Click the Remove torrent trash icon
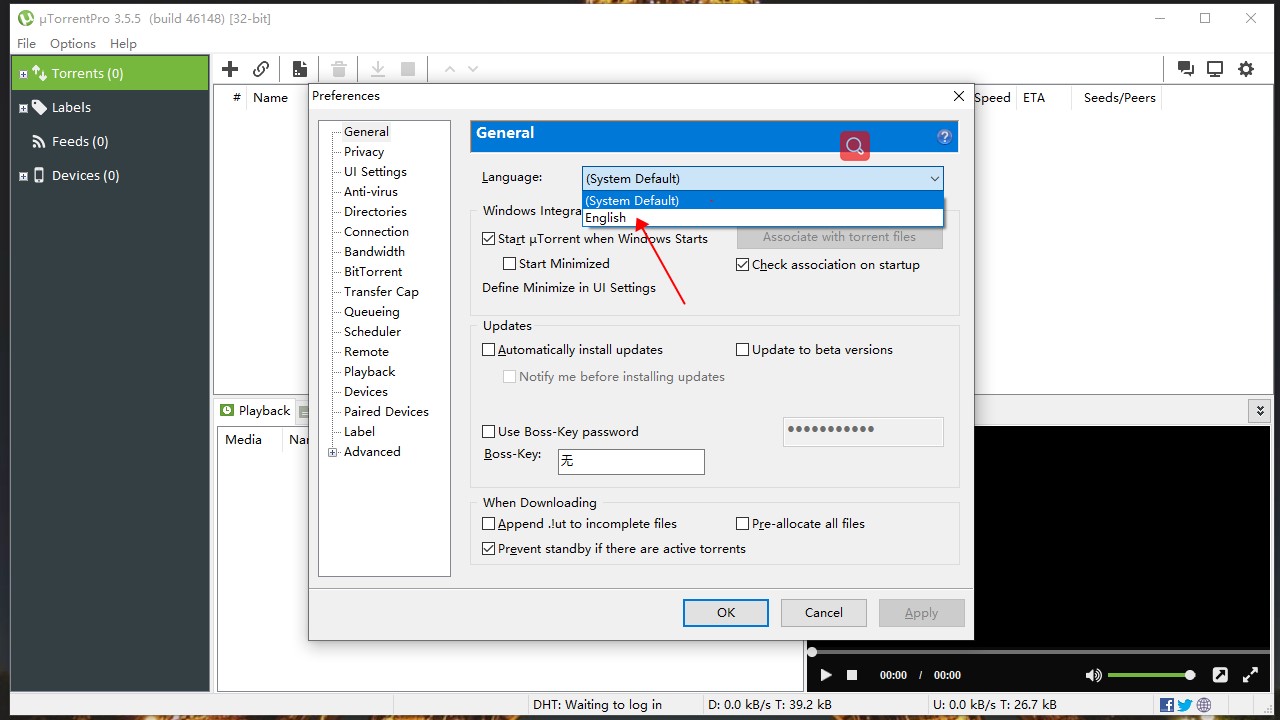This screenshot has width=1280, height=720. [339, 69]
